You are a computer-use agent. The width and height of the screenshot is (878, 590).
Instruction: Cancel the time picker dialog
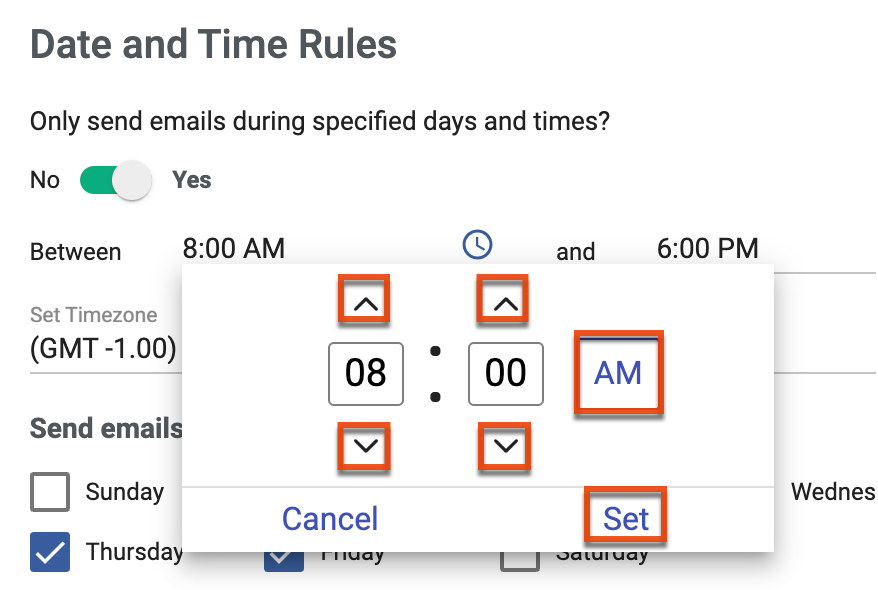tap(329, 518)
